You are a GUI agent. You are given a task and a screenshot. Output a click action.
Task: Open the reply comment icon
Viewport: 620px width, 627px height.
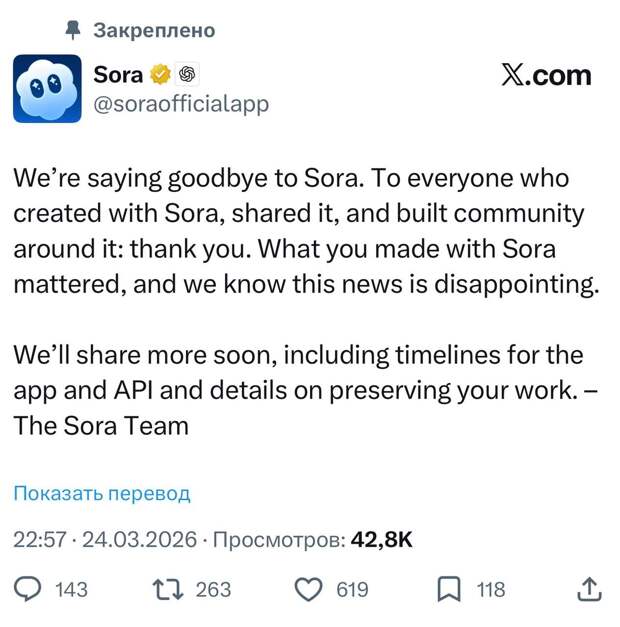[x=32, y=589]
